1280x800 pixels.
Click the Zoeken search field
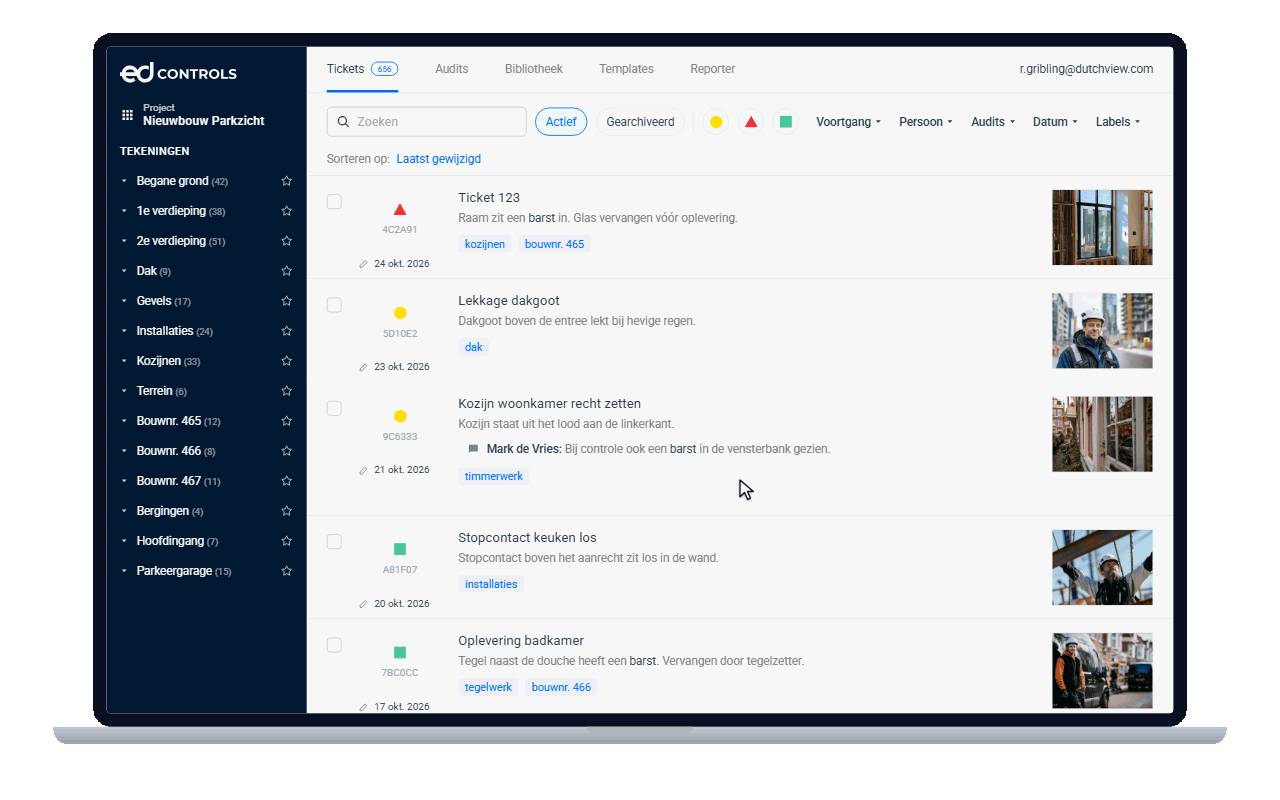pyautogui.click(x=427, y=122)
